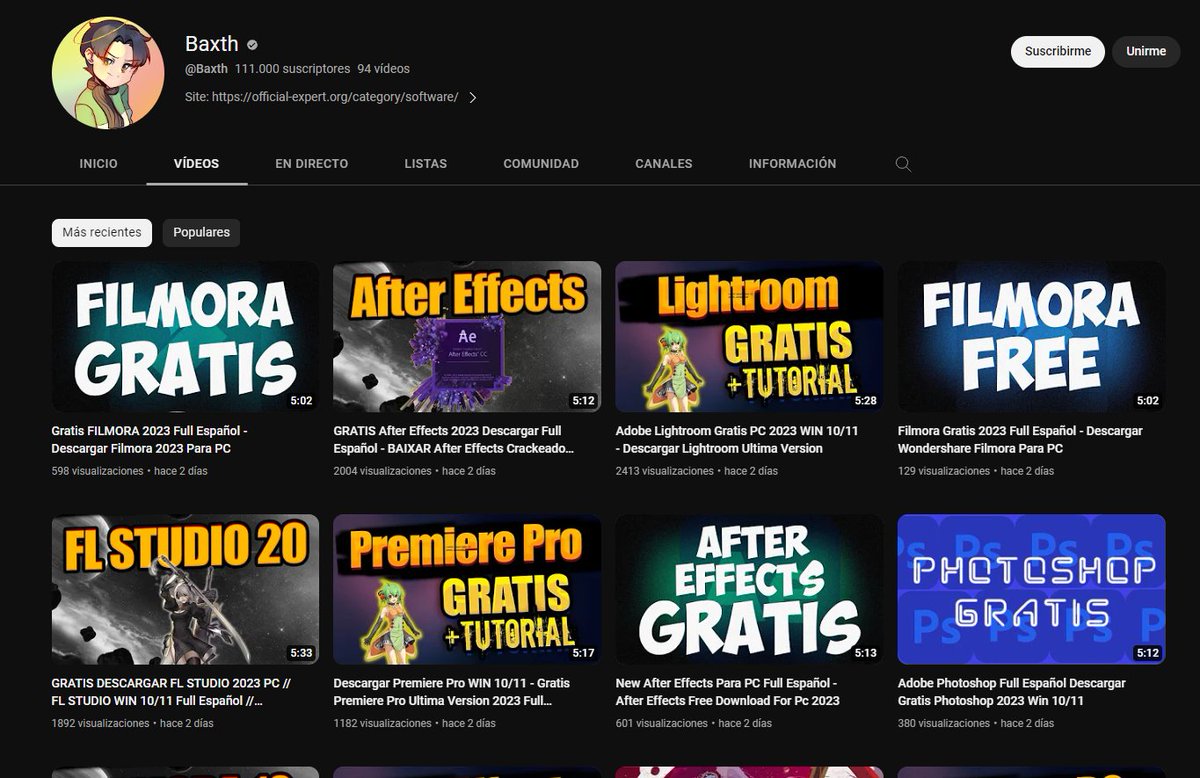Open the official-expert.org site link
Viewport: 1200px width, 778px height.
tap(335, 97)
